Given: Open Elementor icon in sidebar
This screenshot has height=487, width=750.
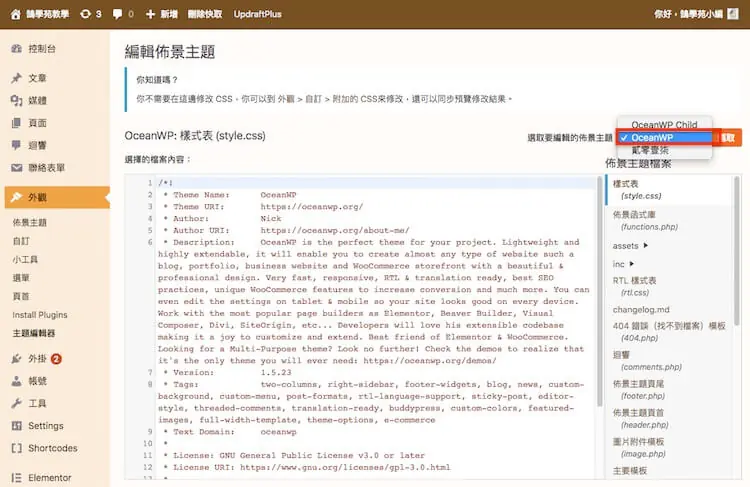Looking at the screenshot, I should tap(16, 477).
